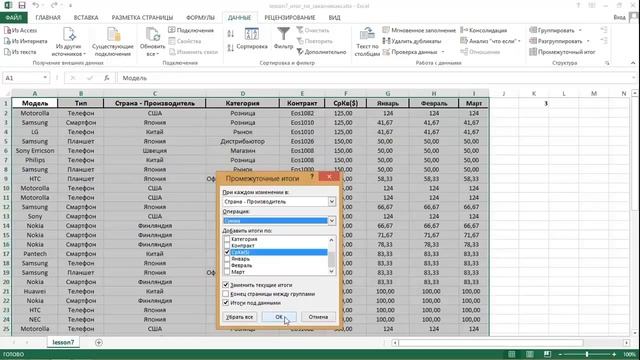
Task: Open the Операция dropdown
Action: 331,221
